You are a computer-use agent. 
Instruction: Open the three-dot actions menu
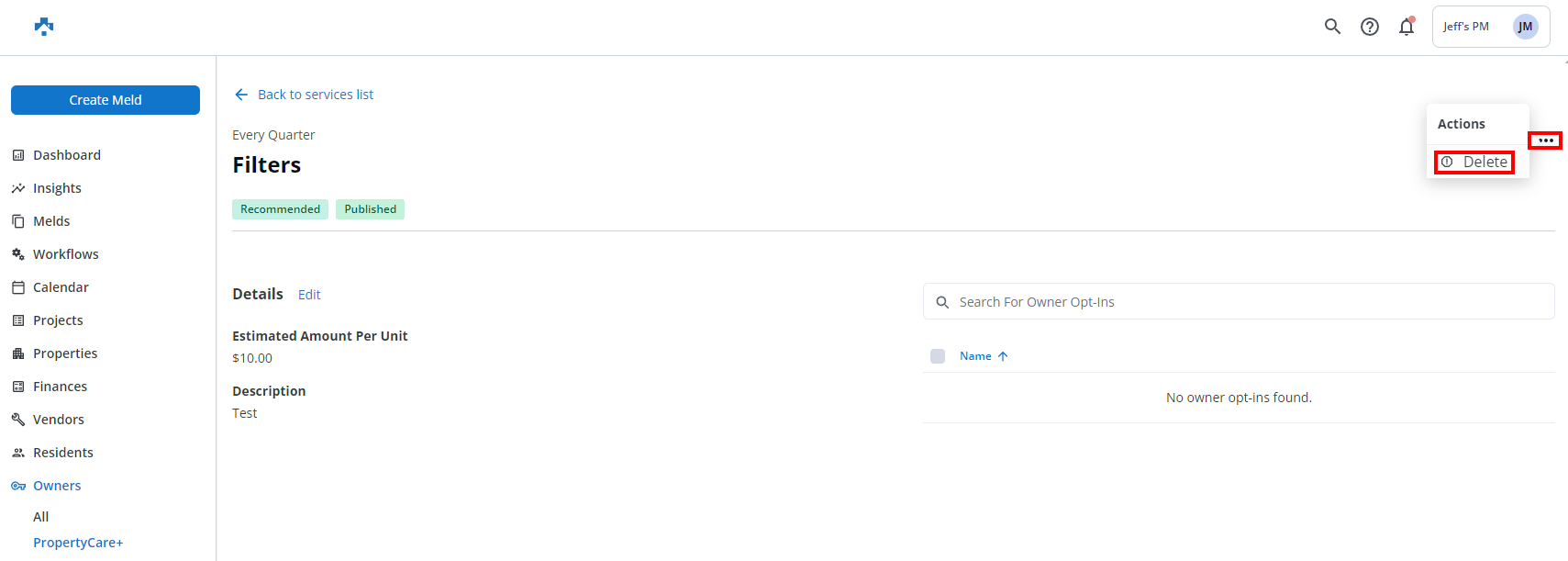pyautogui.click(x=1545, y=140)
